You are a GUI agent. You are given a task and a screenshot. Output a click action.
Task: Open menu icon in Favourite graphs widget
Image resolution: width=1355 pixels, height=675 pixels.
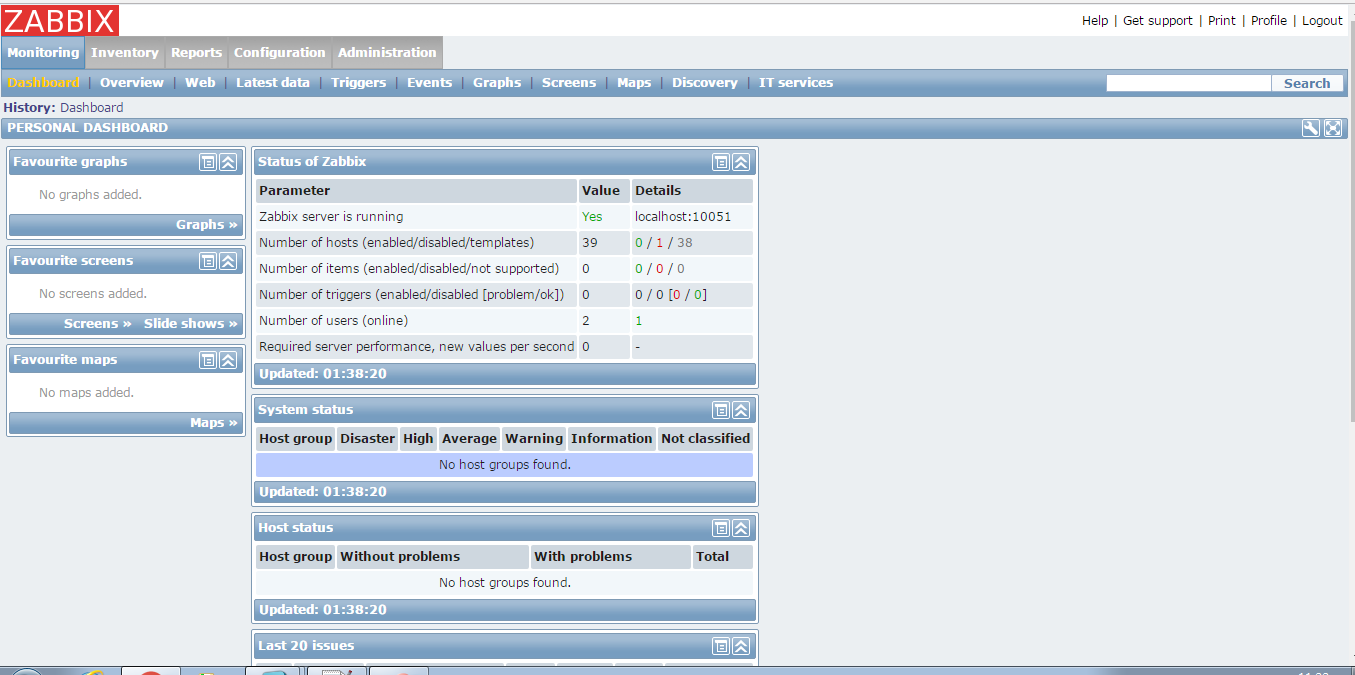(208, 162)
